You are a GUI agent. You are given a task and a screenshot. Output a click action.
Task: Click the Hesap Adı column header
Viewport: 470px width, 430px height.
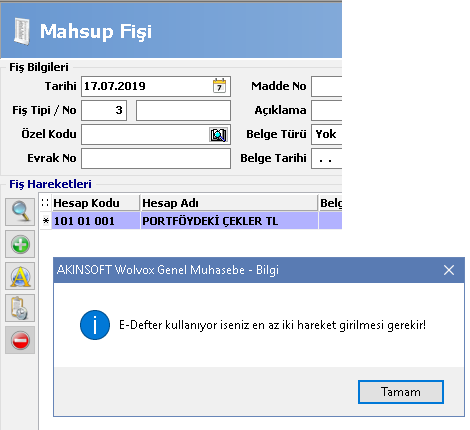229,203
